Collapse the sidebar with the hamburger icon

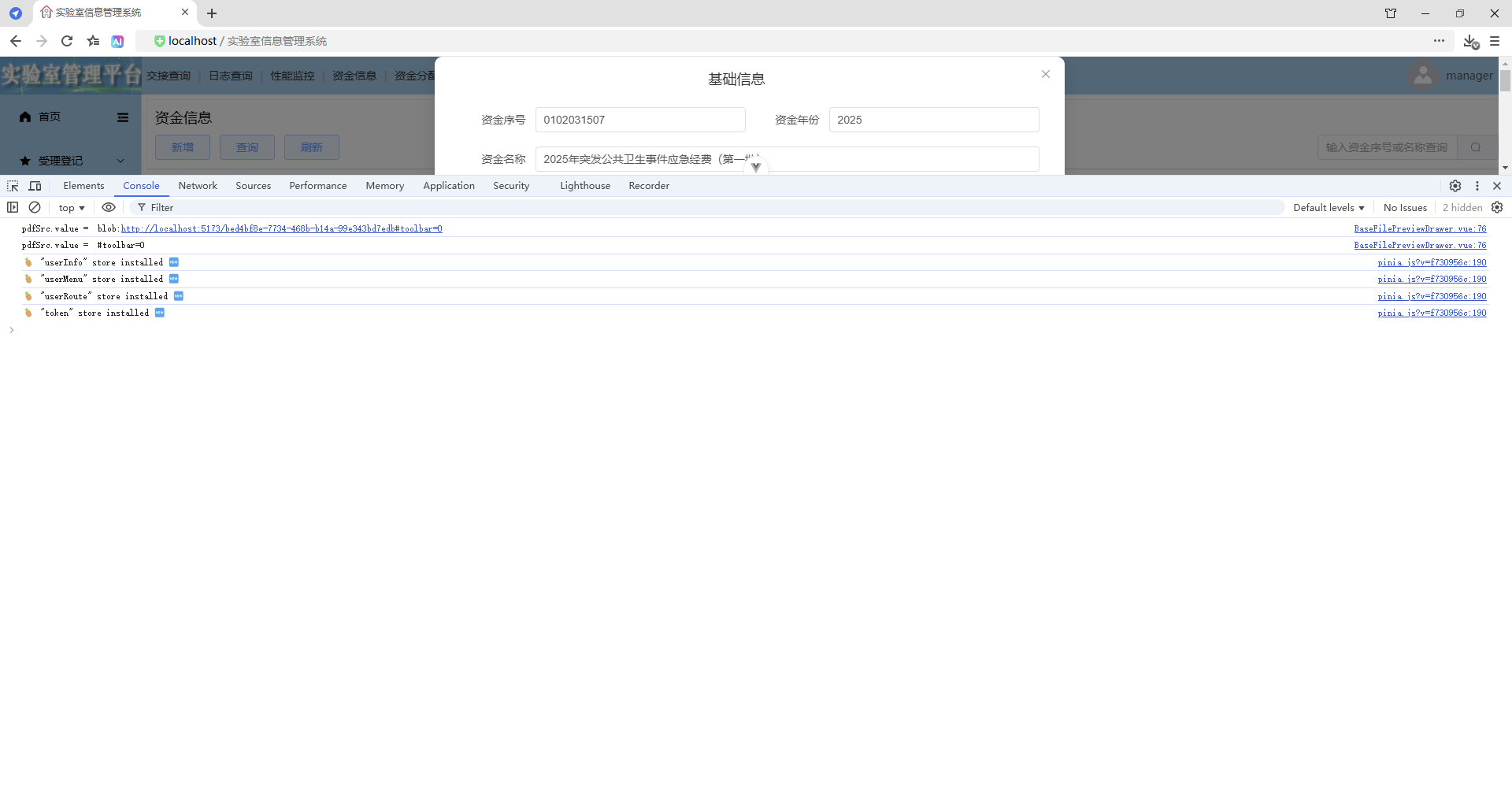pos(122,117)
